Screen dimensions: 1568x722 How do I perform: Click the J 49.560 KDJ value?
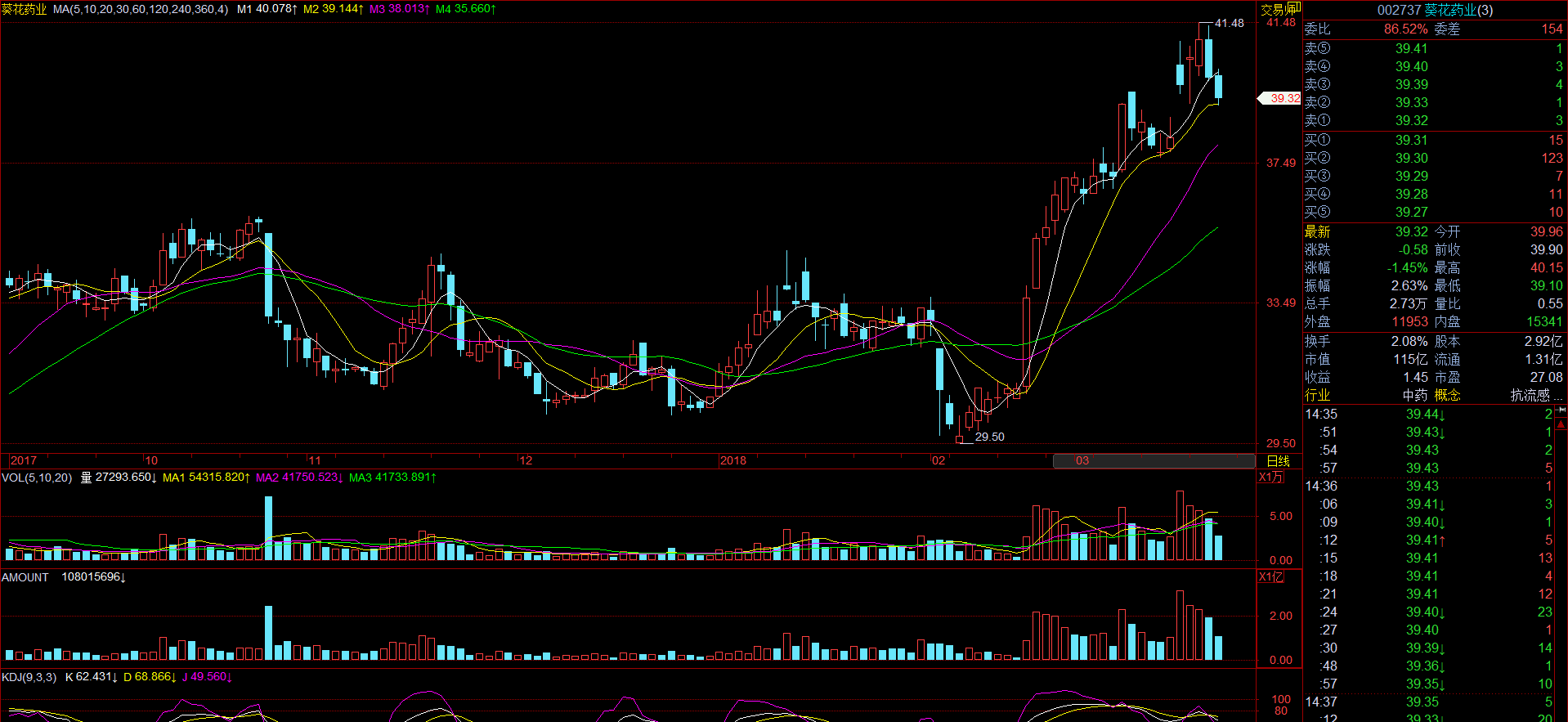[x=208, y=677]
